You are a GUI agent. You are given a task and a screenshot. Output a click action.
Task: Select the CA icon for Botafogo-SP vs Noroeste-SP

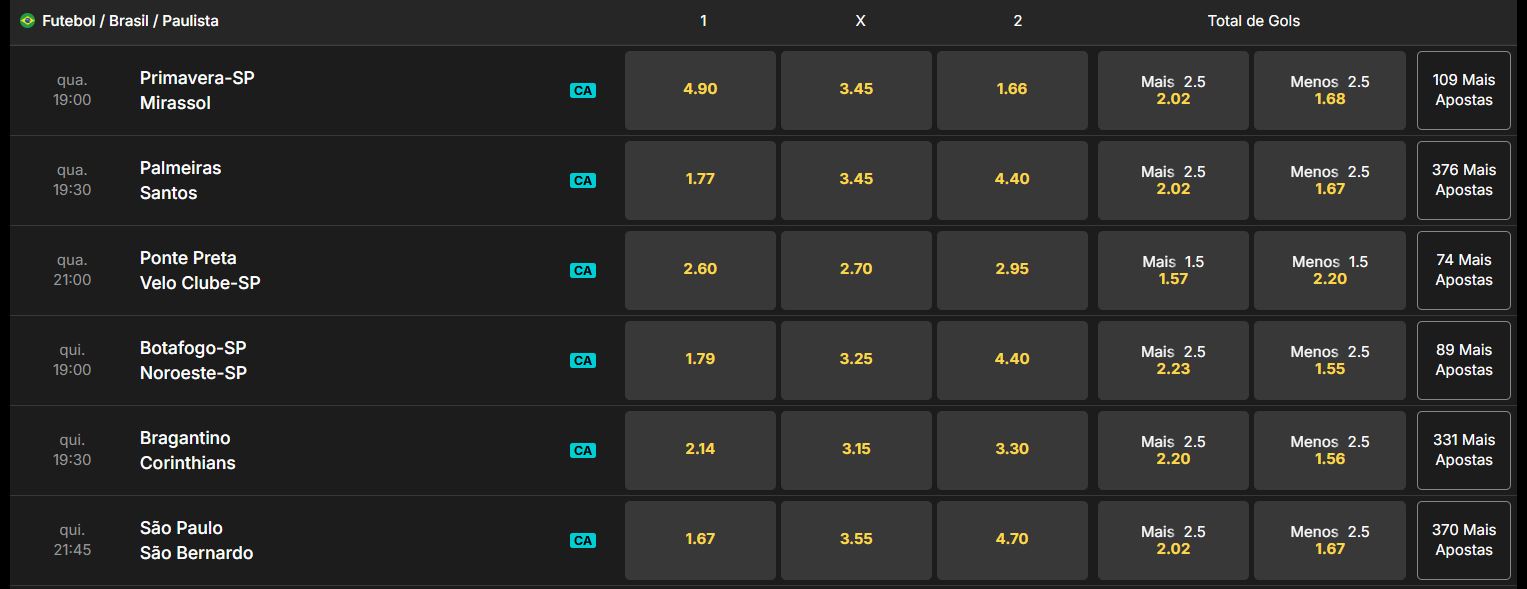coord(583,360)
